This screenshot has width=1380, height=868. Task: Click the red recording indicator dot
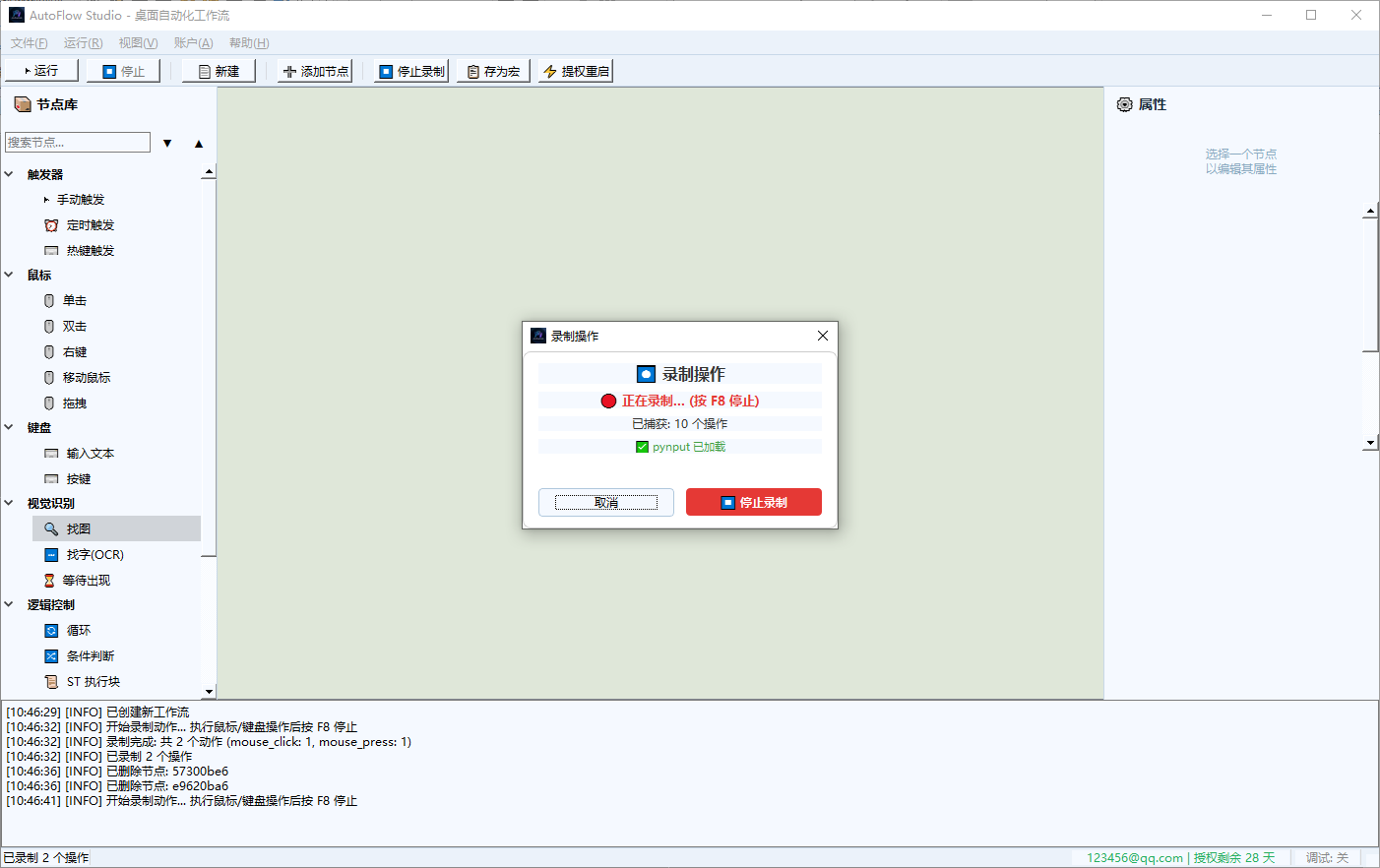[608, 401]
